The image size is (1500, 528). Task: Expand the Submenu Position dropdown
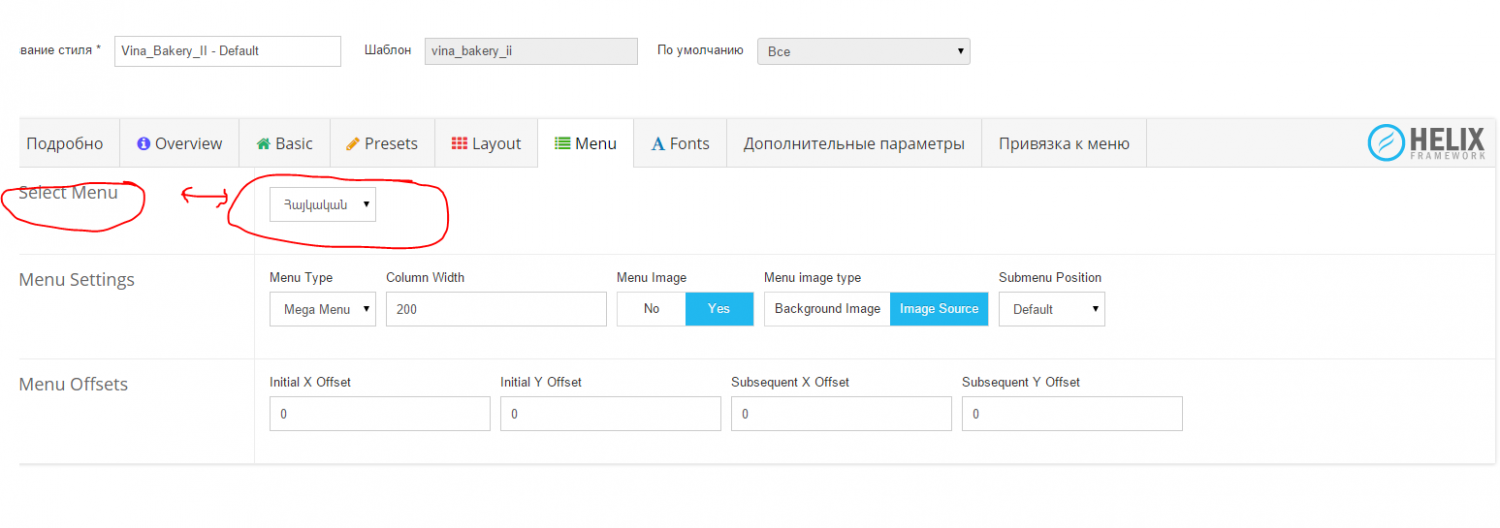[1051, 310]
